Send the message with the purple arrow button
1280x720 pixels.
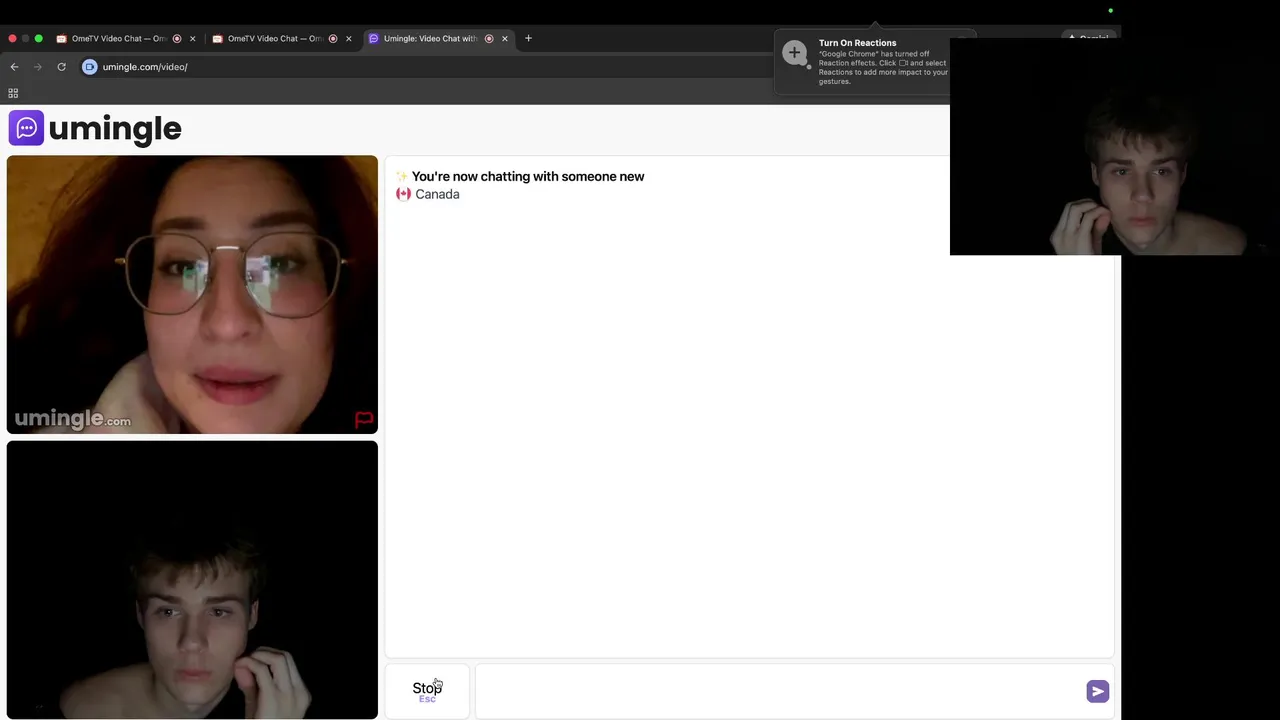(x=1097, y=691)
